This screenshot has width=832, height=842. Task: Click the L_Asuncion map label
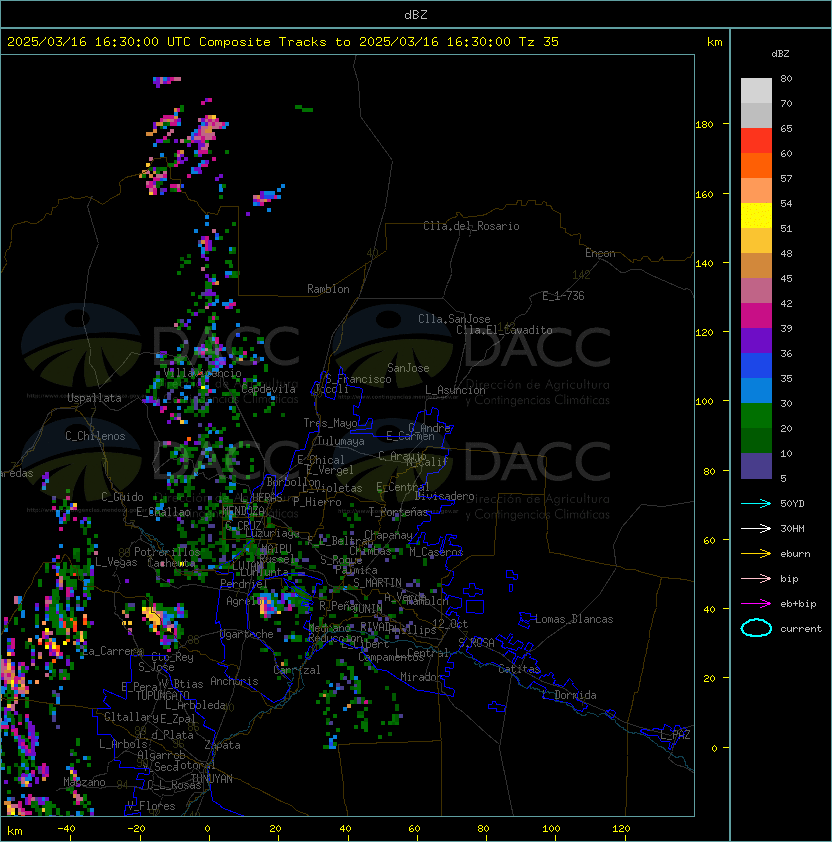455,390
